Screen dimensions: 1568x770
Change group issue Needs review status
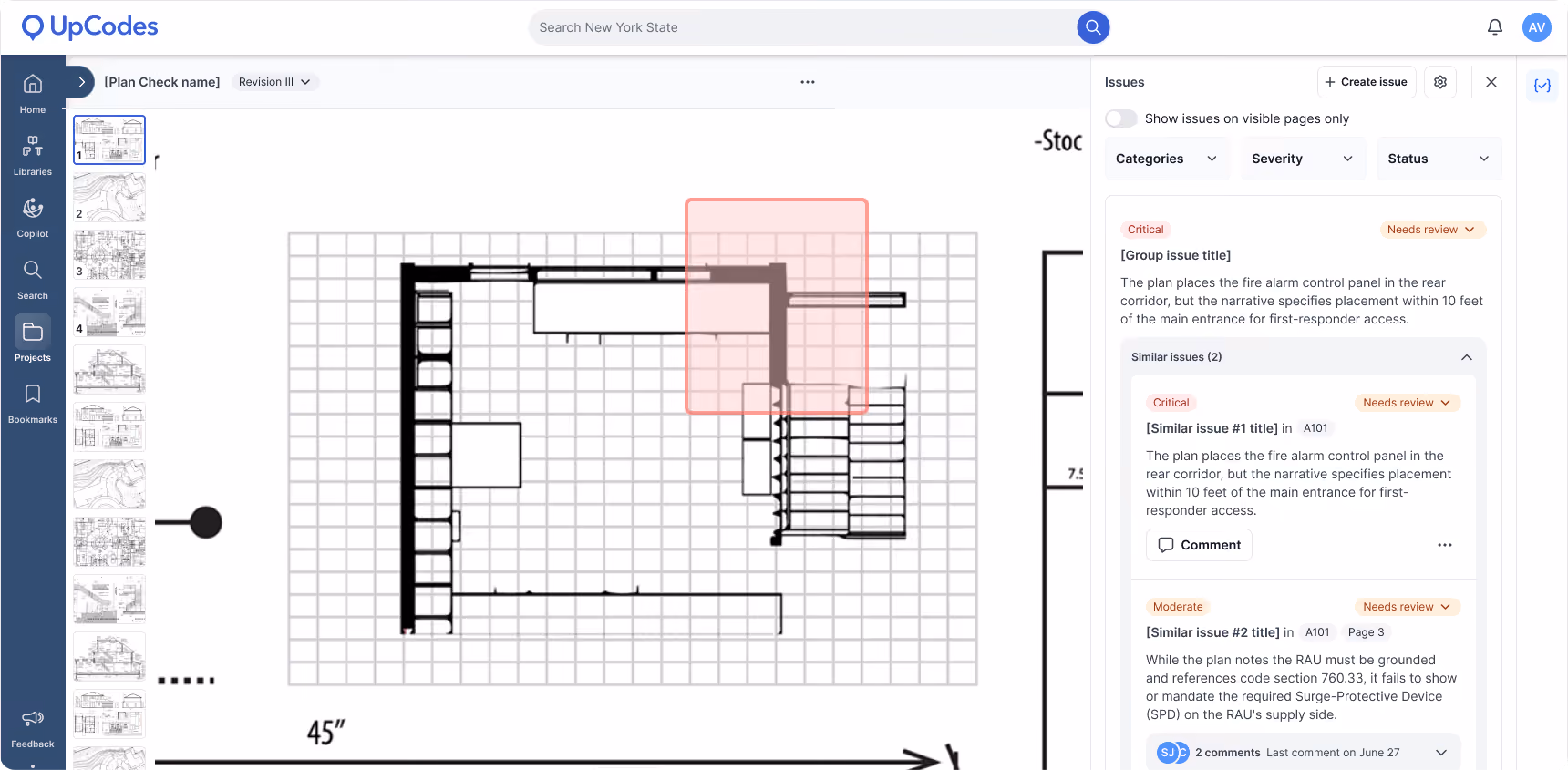click(1431, 230)
